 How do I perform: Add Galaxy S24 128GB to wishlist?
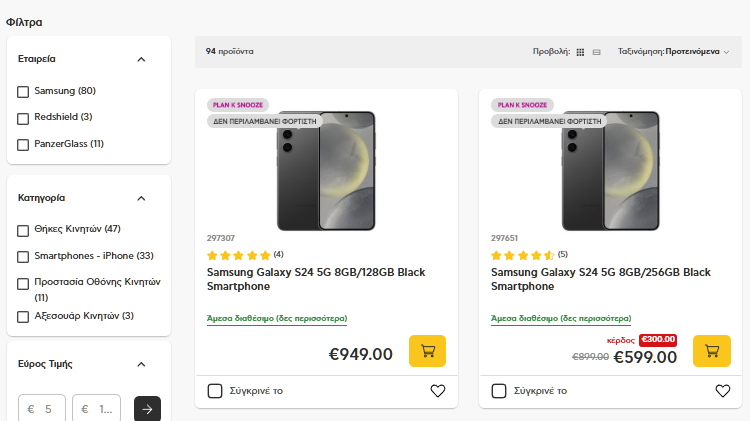[438, 391]
